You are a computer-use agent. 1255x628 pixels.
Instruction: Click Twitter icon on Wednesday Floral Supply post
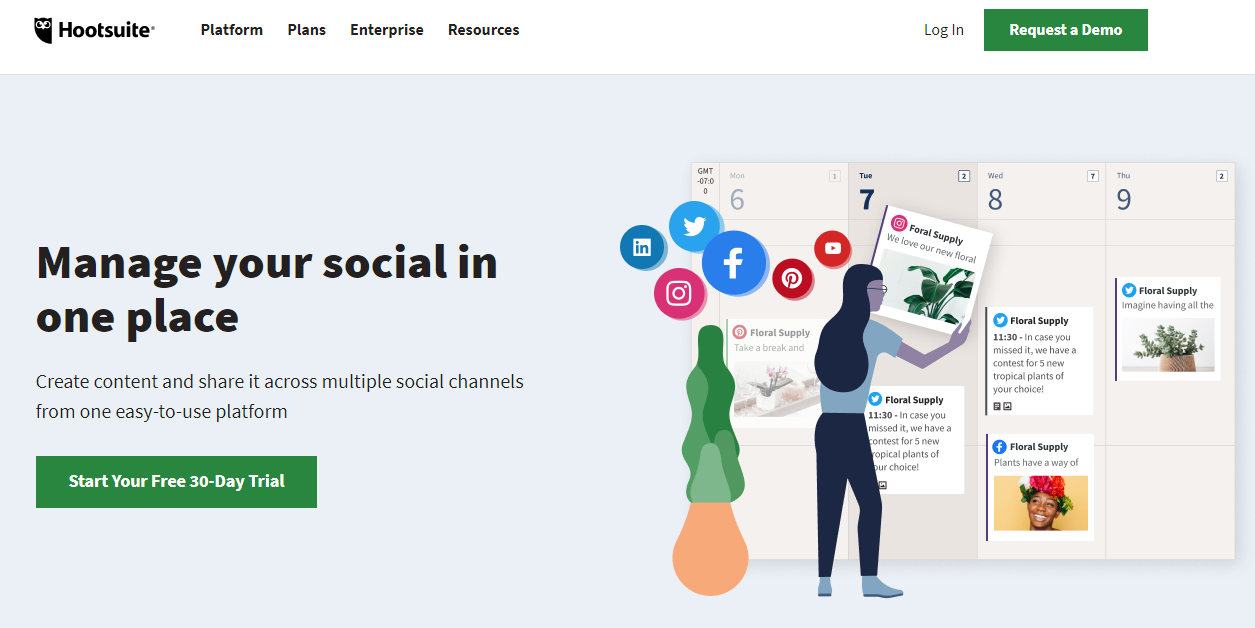(x=1000, y=321)
